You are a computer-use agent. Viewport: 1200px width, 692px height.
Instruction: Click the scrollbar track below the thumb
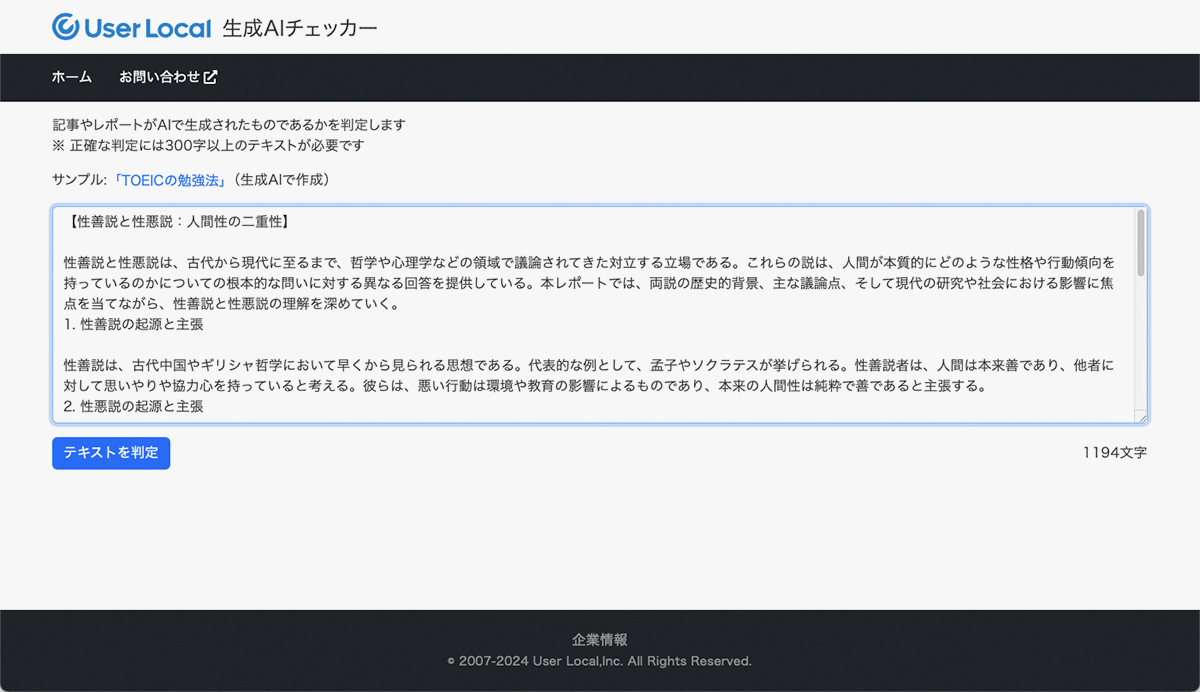[x=1141, y=350]
